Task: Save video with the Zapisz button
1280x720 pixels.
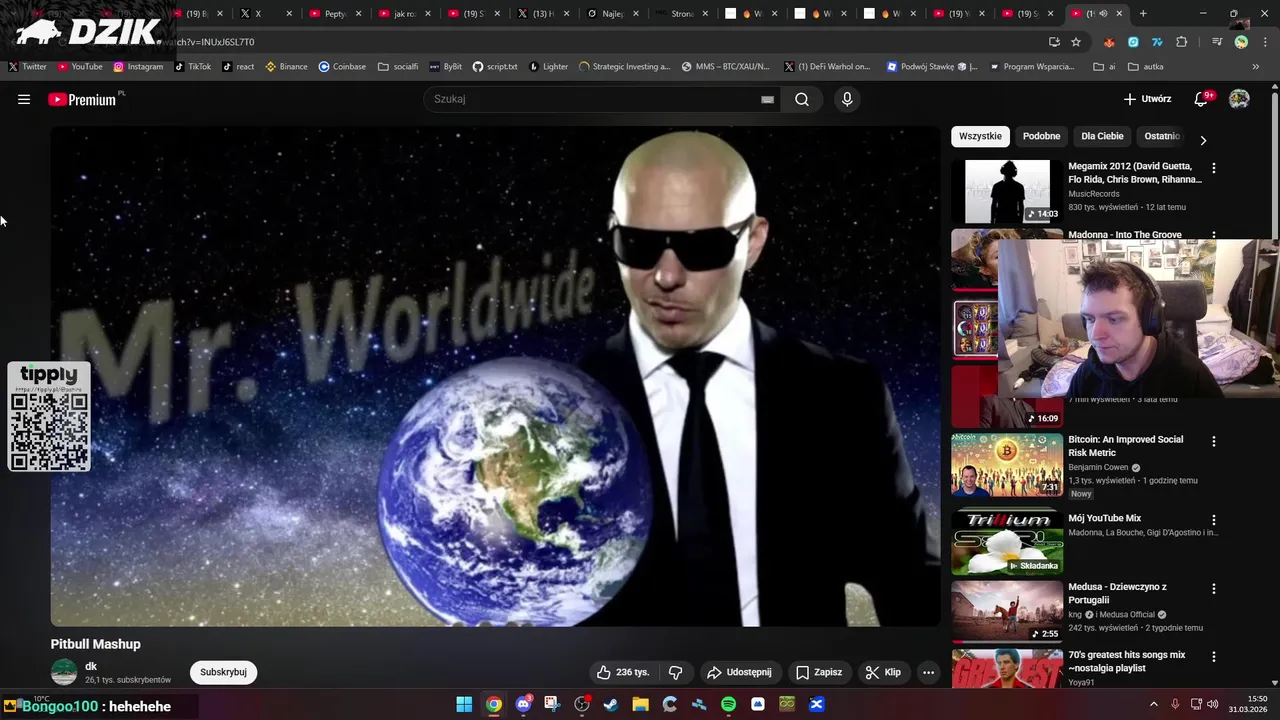Action: 818,672
